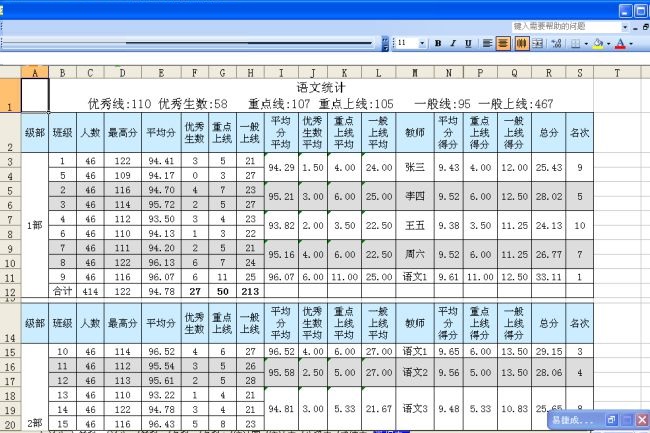Click the 414 total headcount cell
650x433 pixels.
(90, 291)
